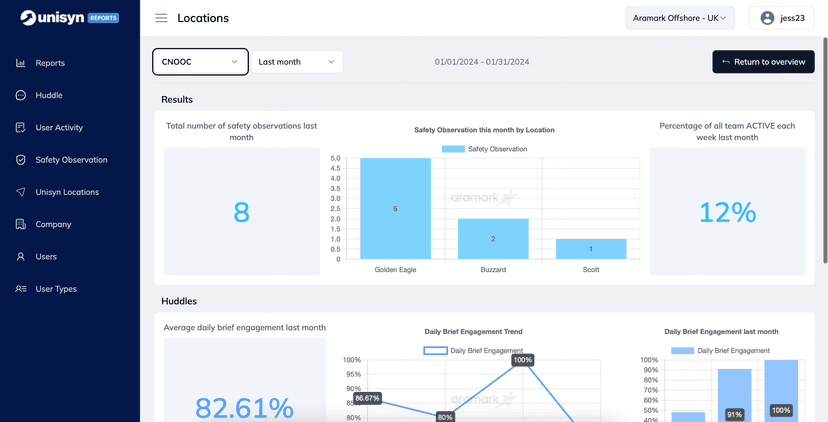Viewport: 828px width, 422px height.
Task: Click the Buzzard axis label
Action: pos(493,269)
